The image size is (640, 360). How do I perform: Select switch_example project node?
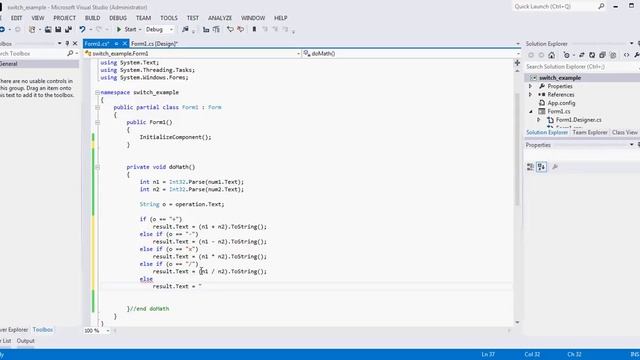[x=560, y=78]
